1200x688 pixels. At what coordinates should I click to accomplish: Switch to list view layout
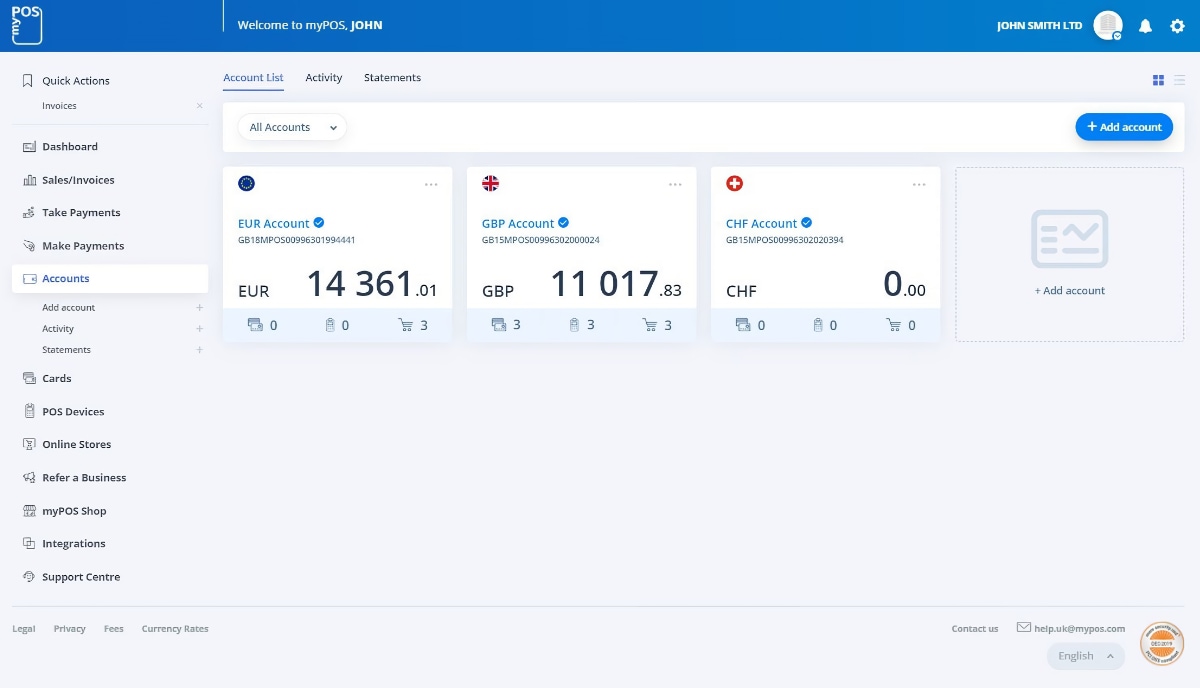1179,80
